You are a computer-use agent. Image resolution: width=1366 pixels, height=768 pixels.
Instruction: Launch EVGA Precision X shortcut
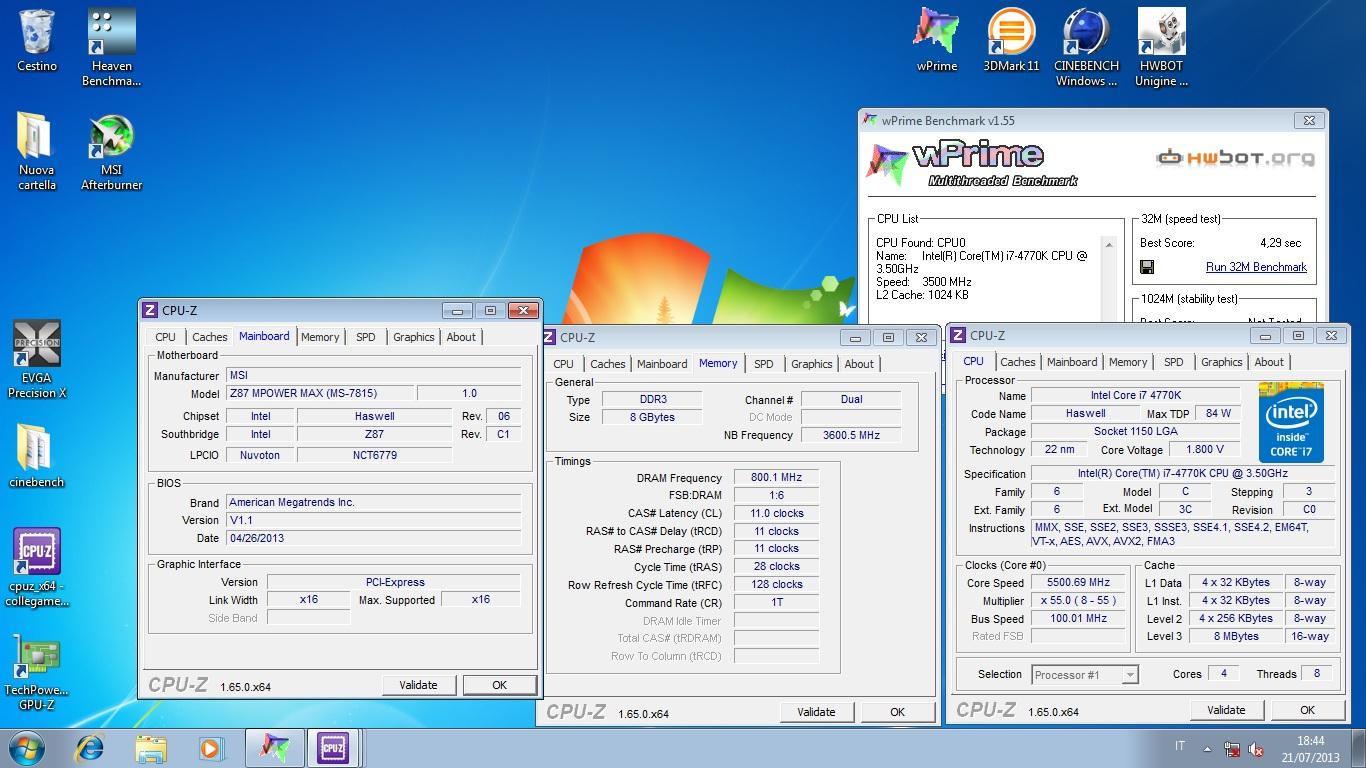coord(37,358)
